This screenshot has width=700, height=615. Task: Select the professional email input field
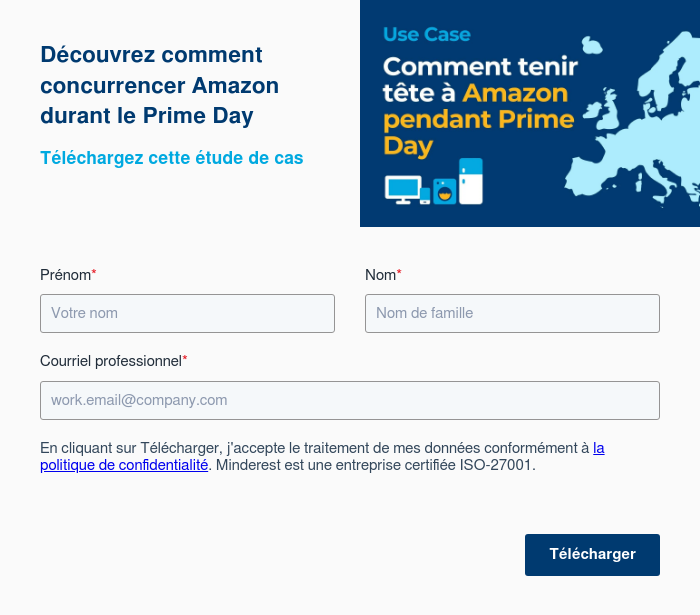(349, 400)
